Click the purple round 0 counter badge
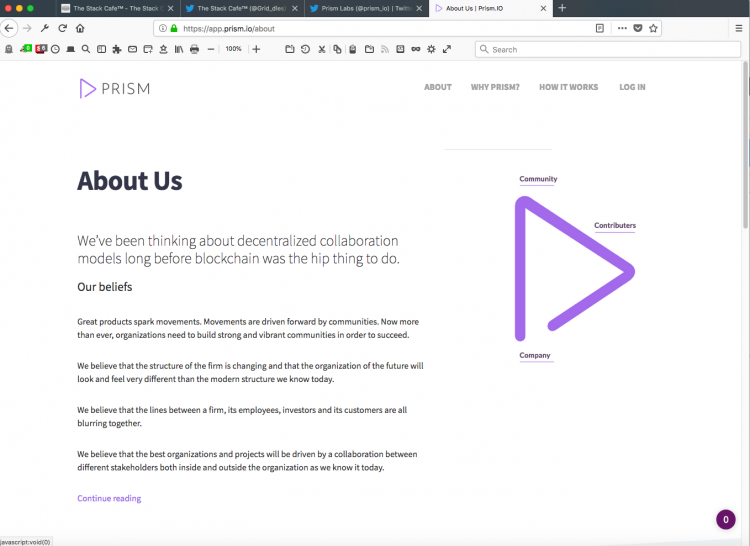750x546 pixels. pos(726,520)
